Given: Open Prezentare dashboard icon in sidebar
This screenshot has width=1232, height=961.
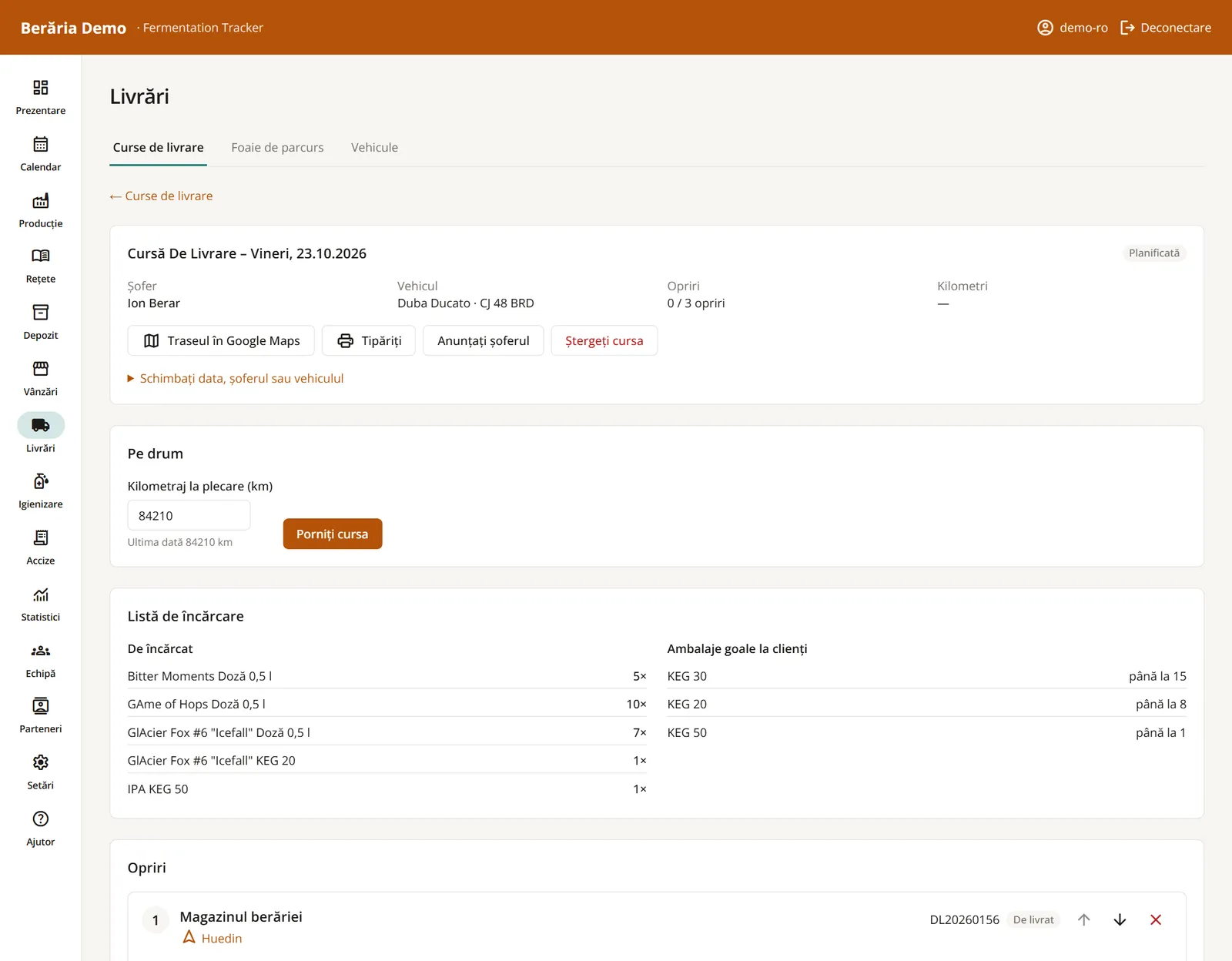Looking at the screenshot, I should click(x=41, y=88).
